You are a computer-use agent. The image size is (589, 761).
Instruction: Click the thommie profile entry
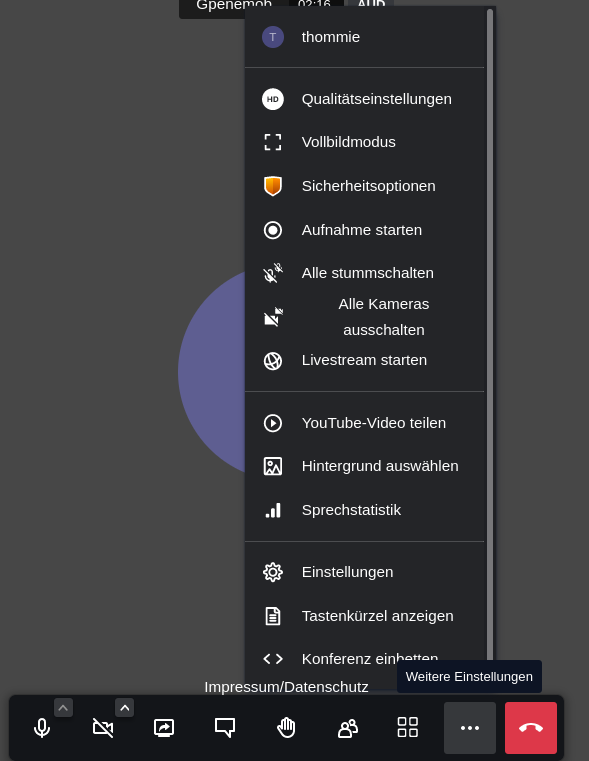point(364,37)
